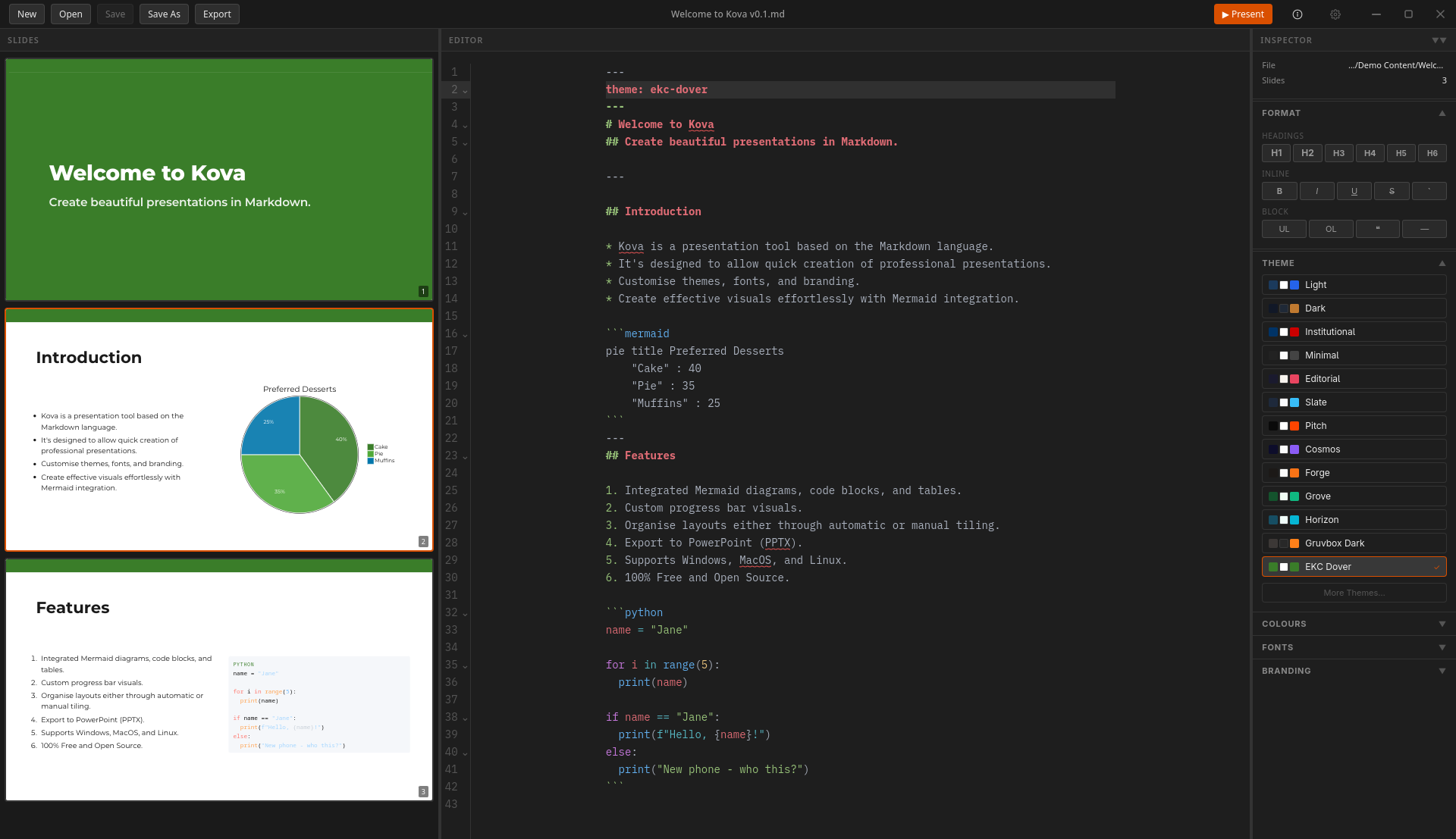Insert unordered list block (UL)
Screen dimensions: 1456x839
coord(1285,229)
